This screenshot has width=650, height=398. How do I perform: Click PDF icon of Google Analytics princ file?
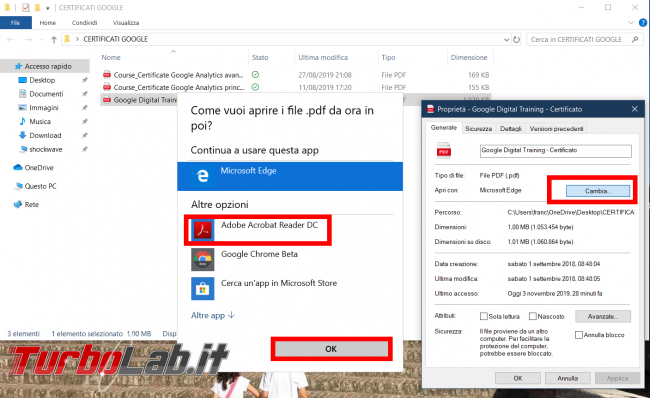click(107, 87)
